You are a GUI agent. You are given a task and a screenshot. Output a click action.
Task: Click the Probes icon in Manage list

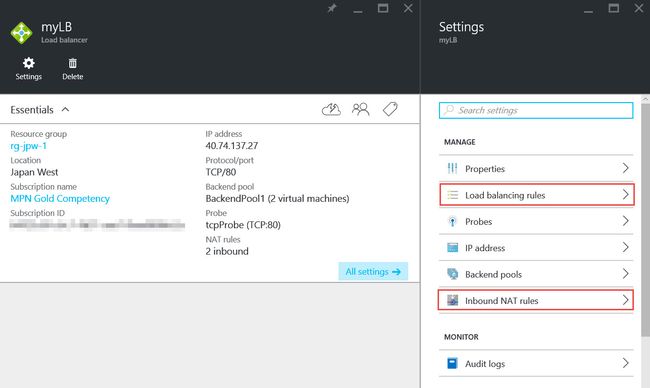(x=452, y=222)
